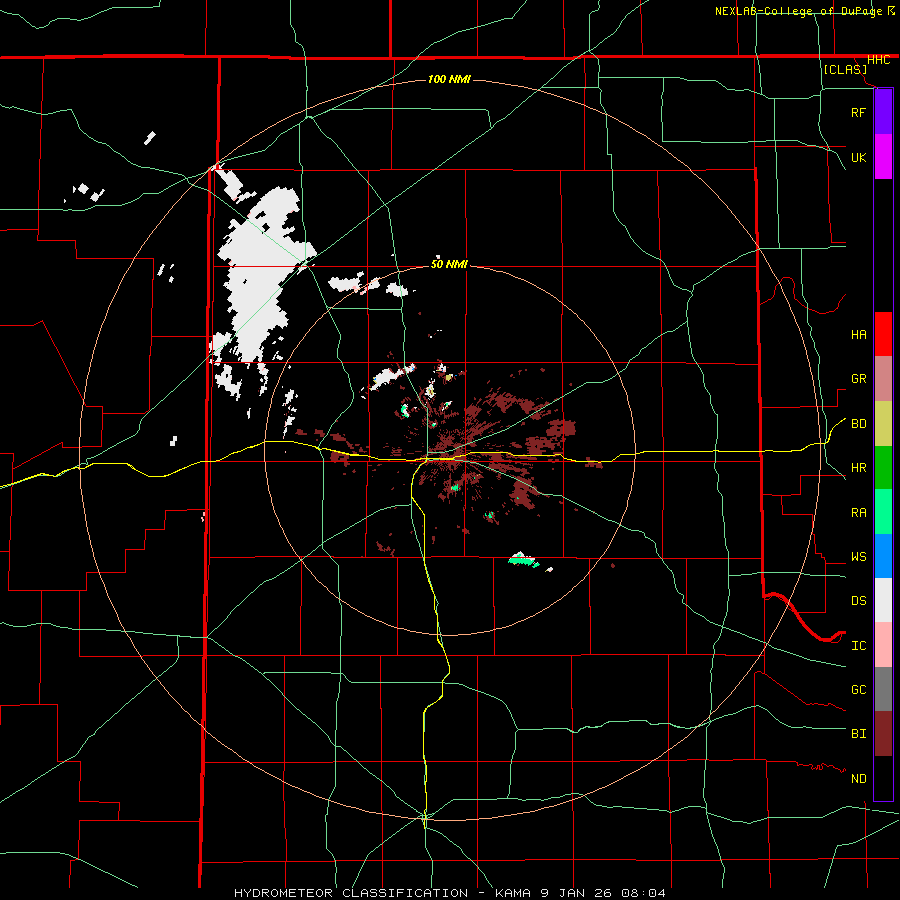The image size is (900, 900).
Task: Click the WS legend label
Action: [858, 557]
